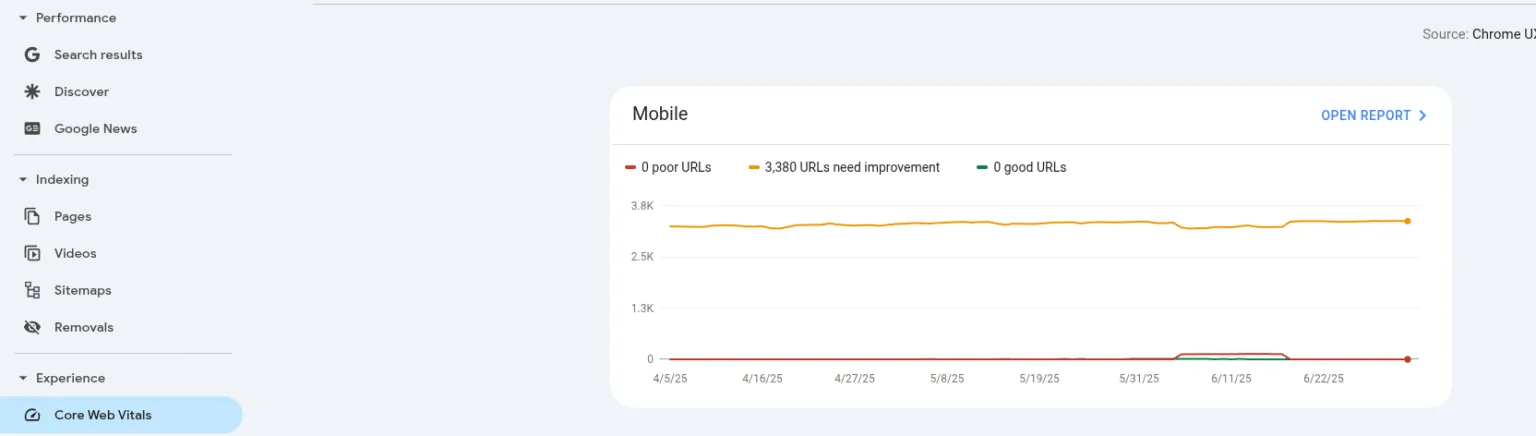Click the red endpoint dot on chart
Viewport: 1536px width, 436px height.
point(1407,359)
